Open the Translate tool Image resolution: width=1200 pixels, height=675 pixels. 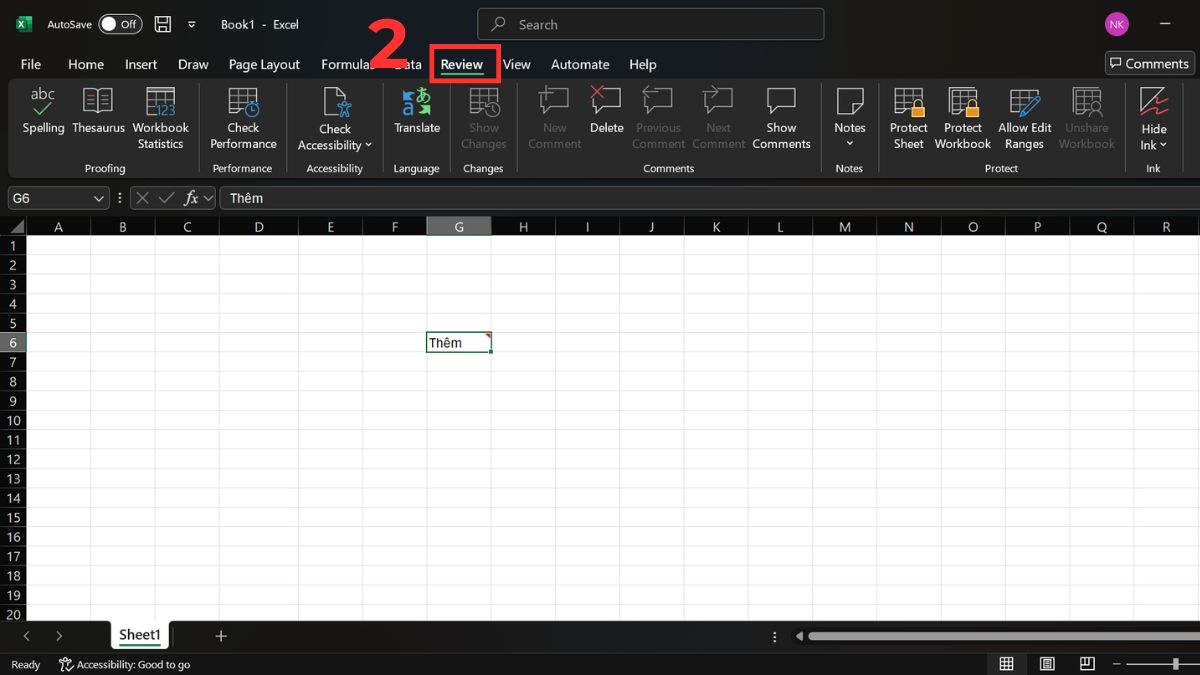coord(416,115)
